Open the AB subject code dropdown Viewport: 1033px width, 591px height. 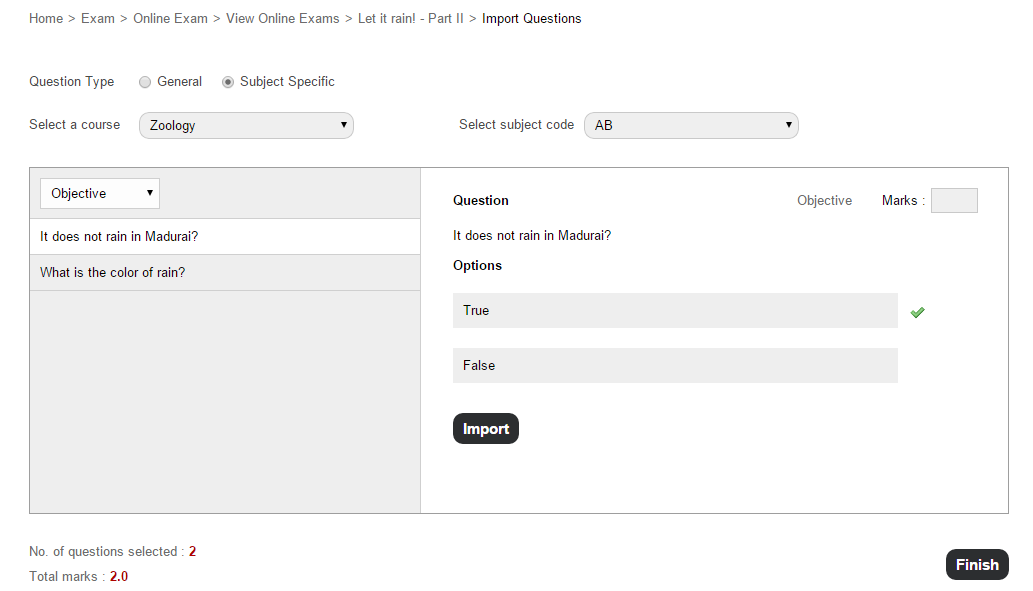point(691,125)
